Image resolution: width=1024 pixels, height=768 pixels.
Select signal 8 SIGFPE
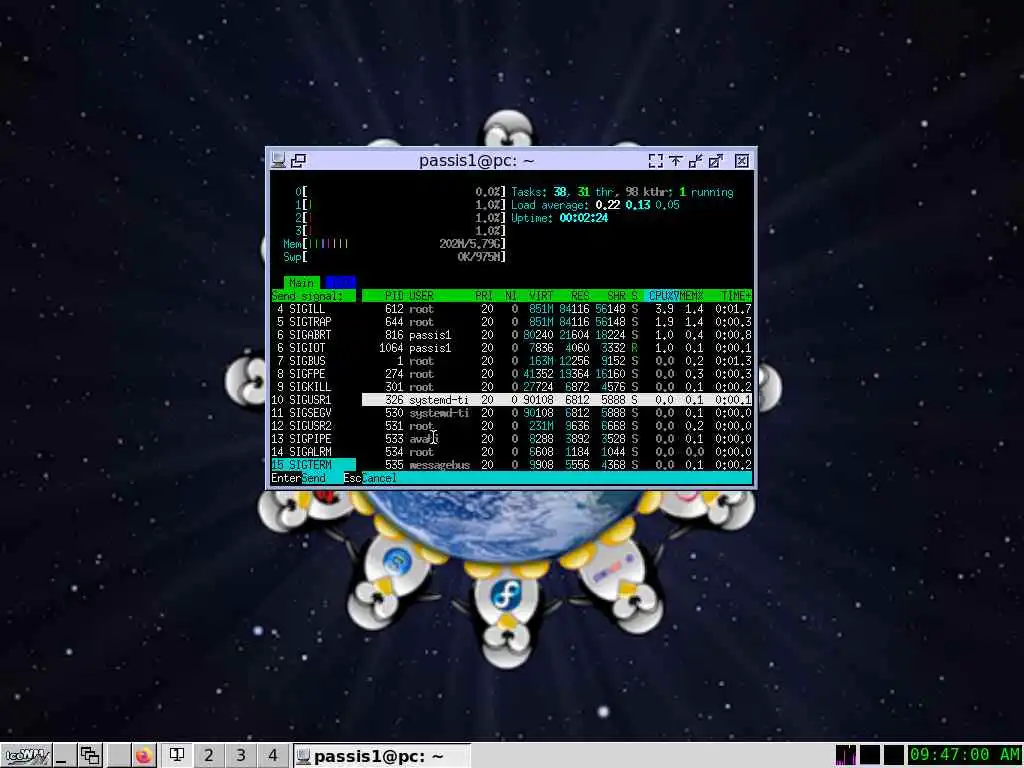[x=313, y=374]
